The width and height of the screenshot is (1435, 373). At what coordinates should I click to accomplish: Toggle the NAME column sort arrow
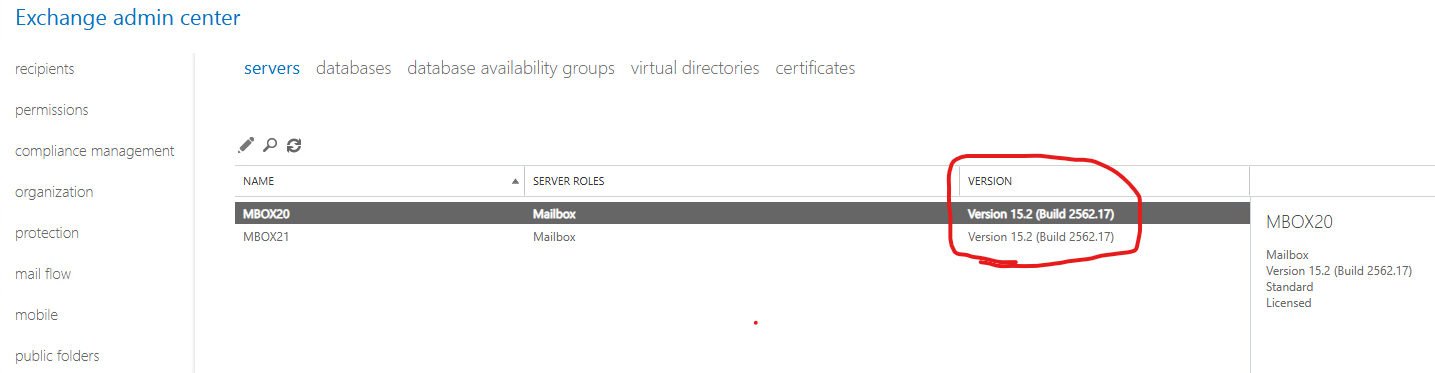click(x=516, y=182)
